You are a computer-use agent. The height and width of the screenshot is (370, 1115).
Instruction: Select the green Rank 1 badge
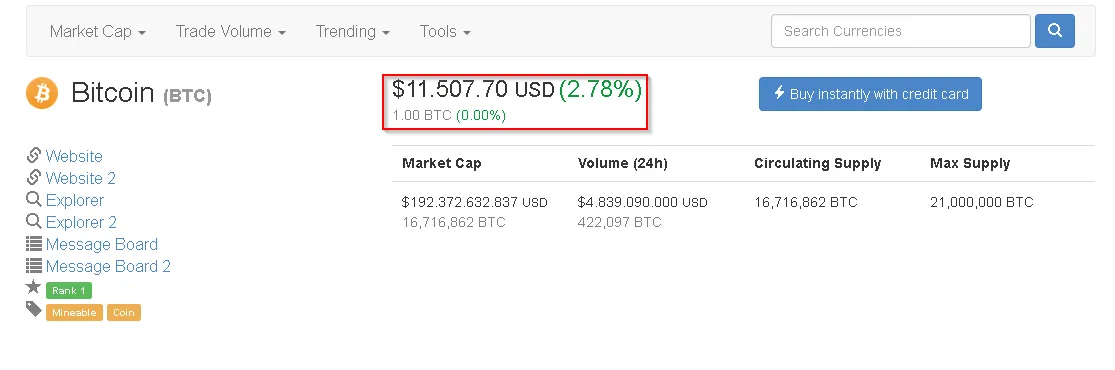click(69, 290)
